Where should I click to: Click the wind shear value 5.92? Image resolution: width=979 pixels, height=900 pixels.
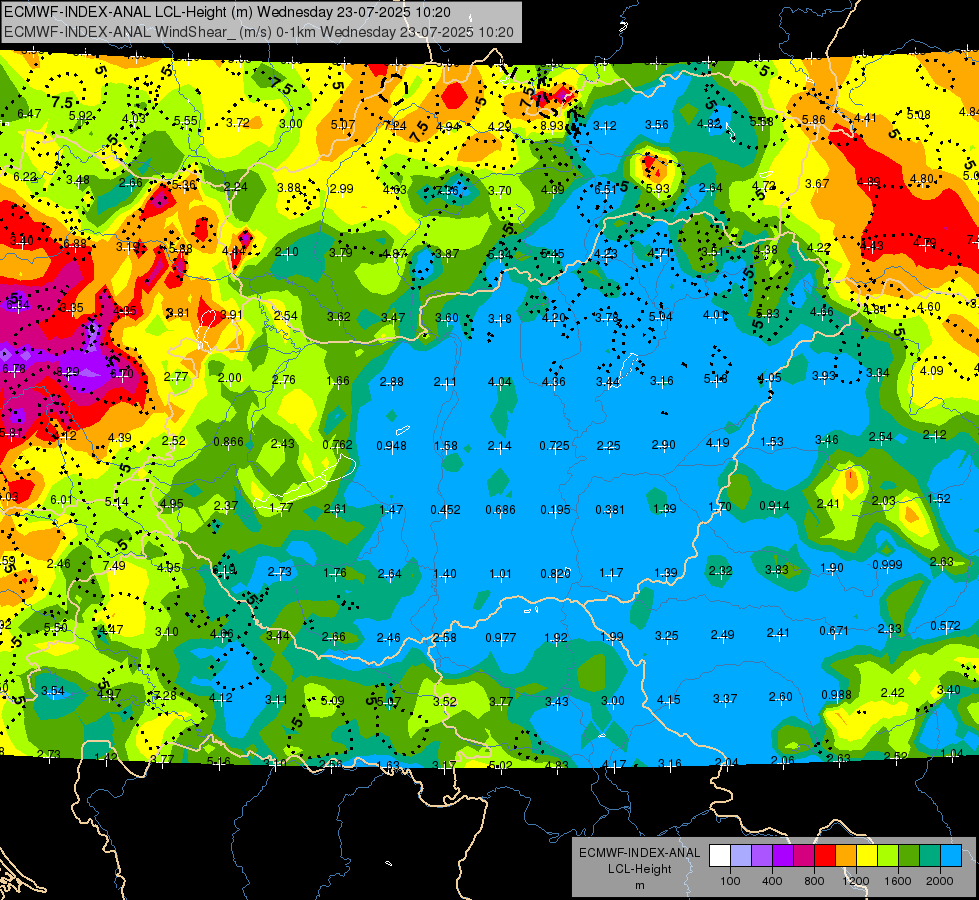81,116
